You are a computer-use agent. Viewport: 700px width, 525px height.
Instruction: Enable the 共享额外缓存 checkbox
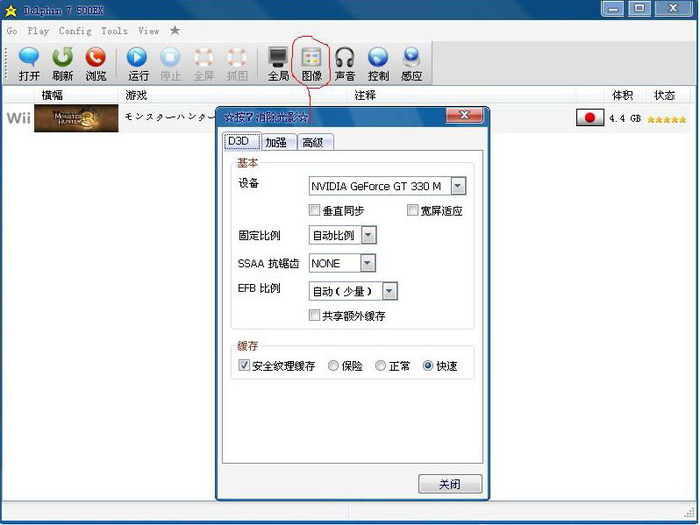(x=314, y=316)
